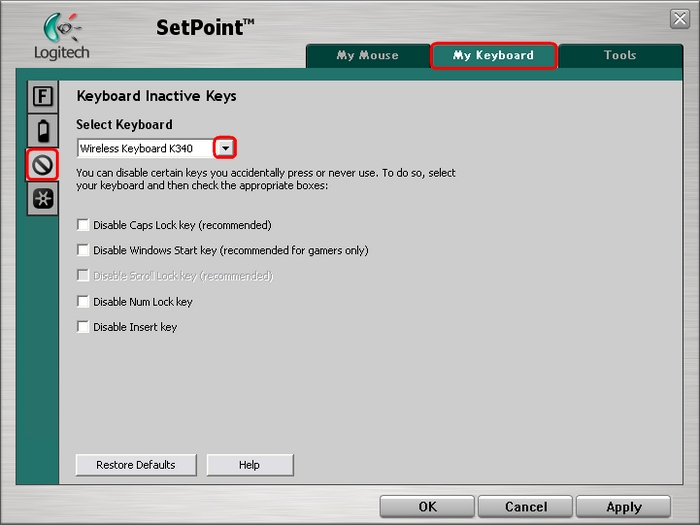This screenshot has width=700, height=525.
Task: Open Help for inactive keys
Action: (x=249, y=465)
